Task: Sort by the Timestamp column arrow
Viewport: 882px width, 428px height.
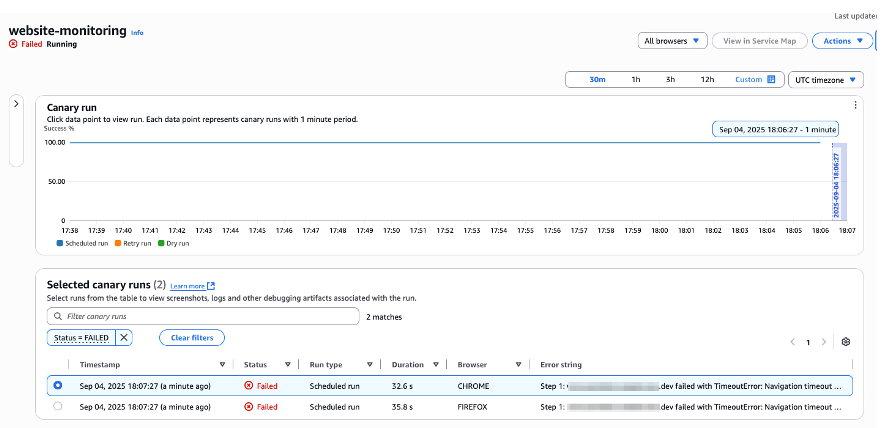Action: click(222, 365)
